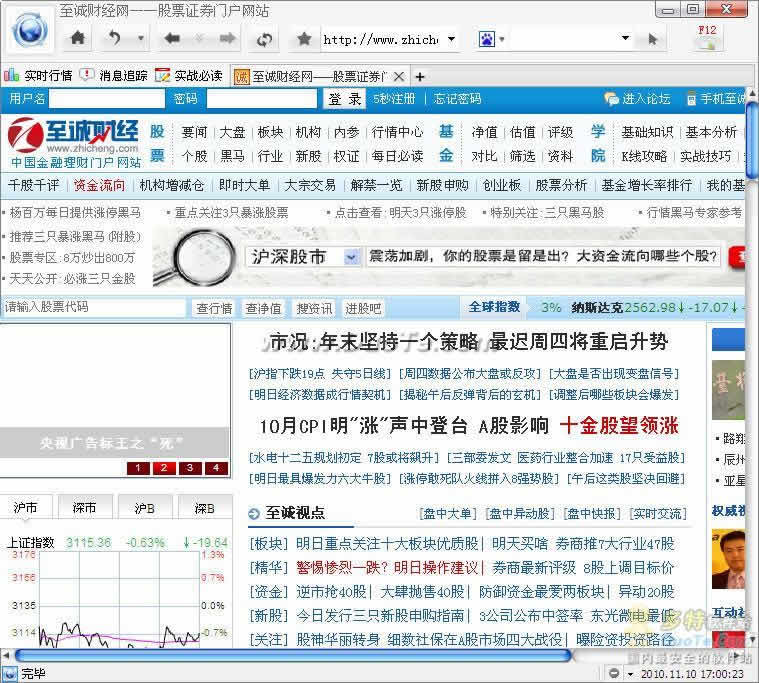The image size is (759, 683).
Task: Open a new tab with the plus icon
Action: click(420, 76)
